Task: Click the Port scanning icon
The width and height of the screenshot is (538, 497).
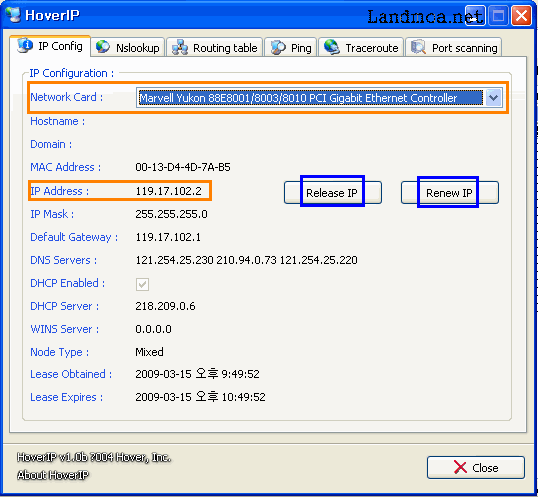Action: 419,47
